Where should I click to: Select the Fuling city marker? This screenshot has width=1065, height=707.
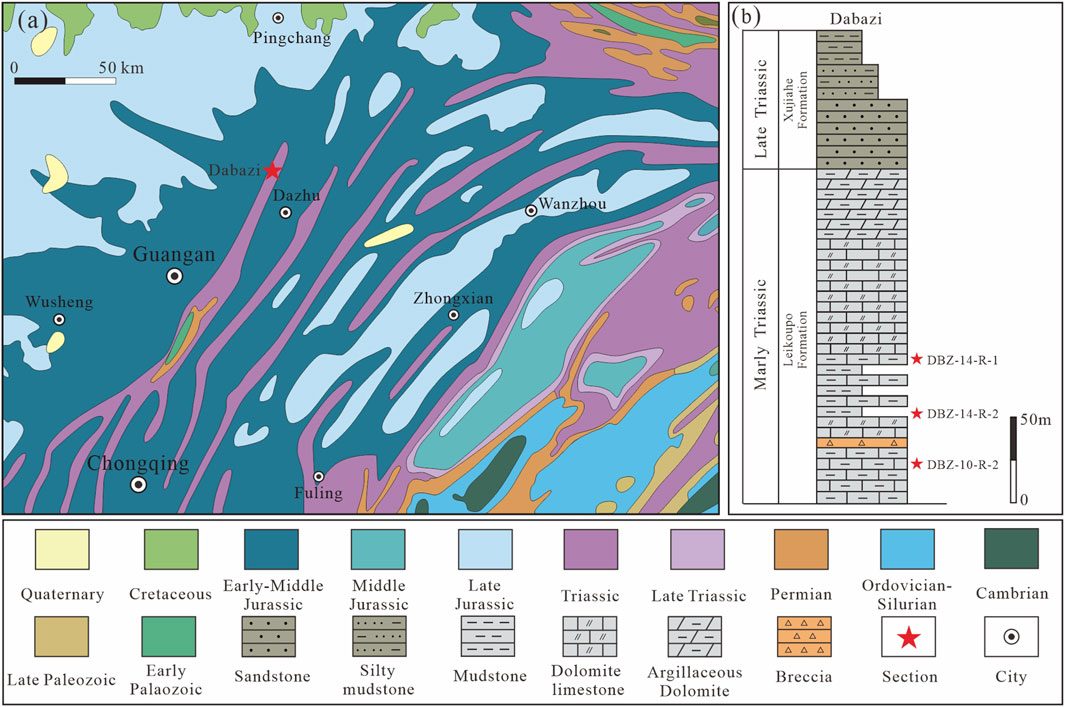pos(319,477)
